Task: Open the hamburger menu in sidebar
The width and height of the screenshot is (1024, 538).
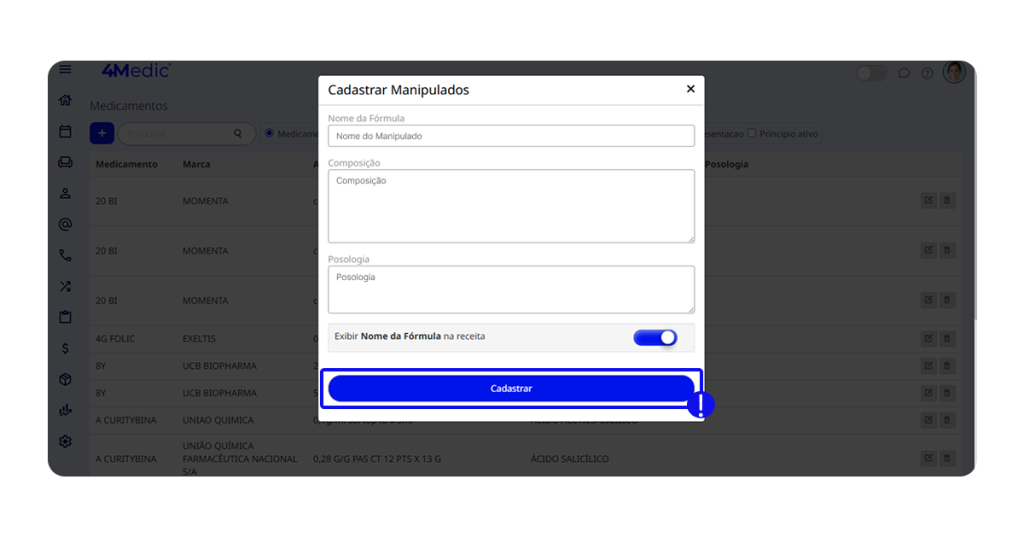Action: (65, 70)
